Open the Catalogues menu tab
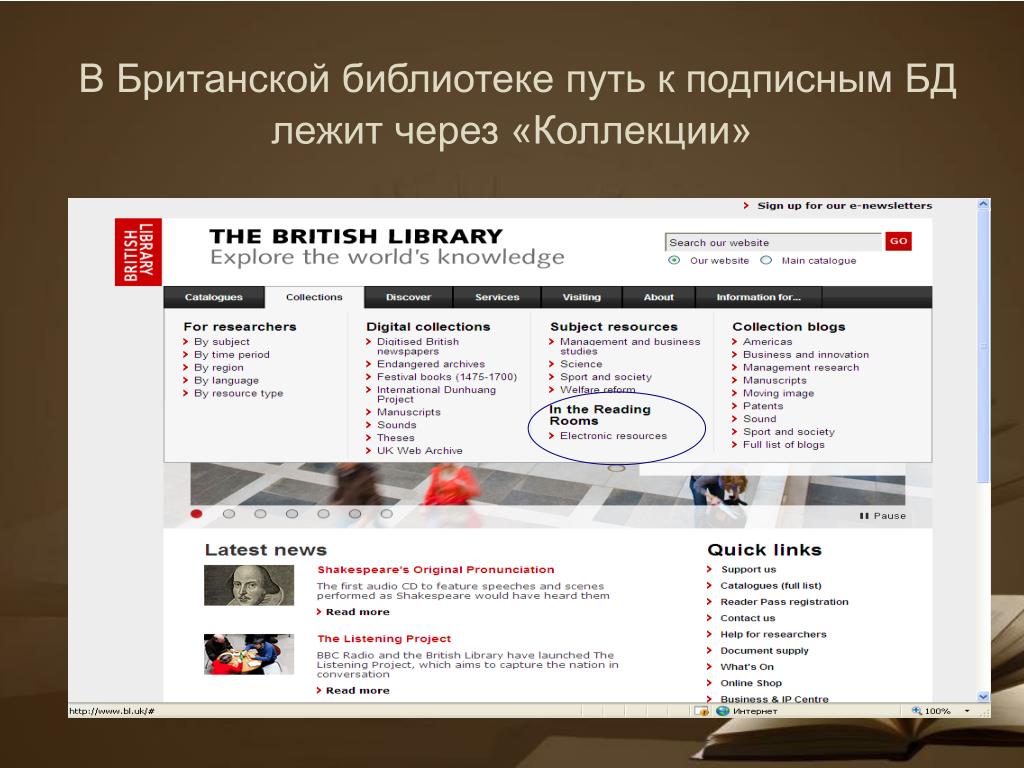The image size is (1024, 768). (214, 297)
